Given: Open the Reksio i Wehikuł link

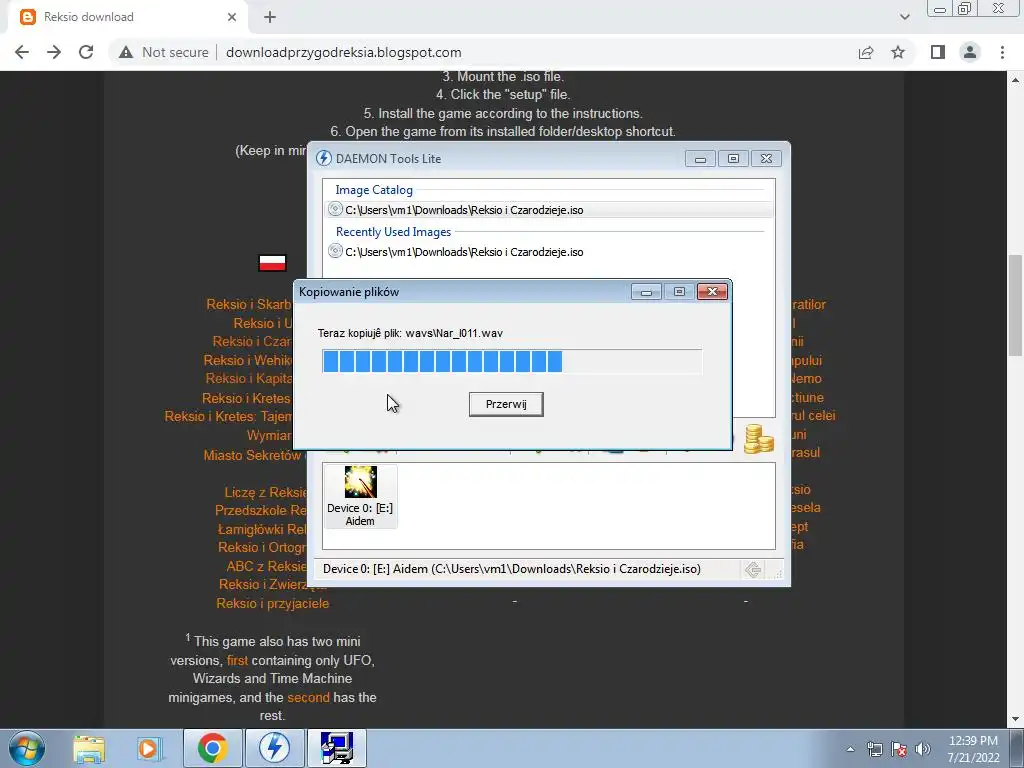Looking at the screenshot, I should [248, 360].
